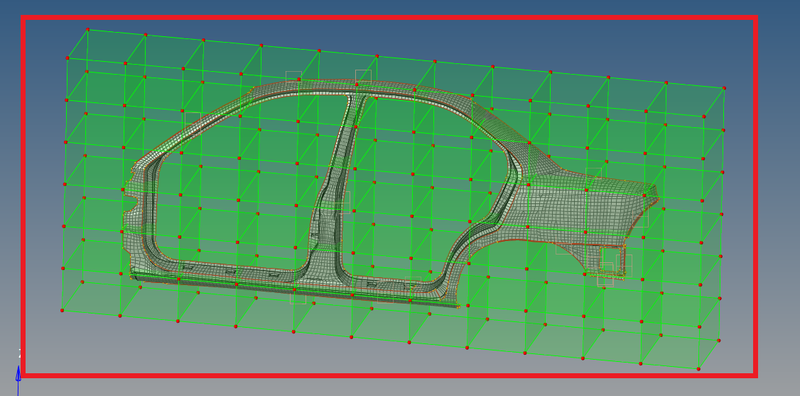Click the rocker sill mesh below front door
Viewport: 800px width, 396px height.
pyautogui.click(x=214, y=278)
